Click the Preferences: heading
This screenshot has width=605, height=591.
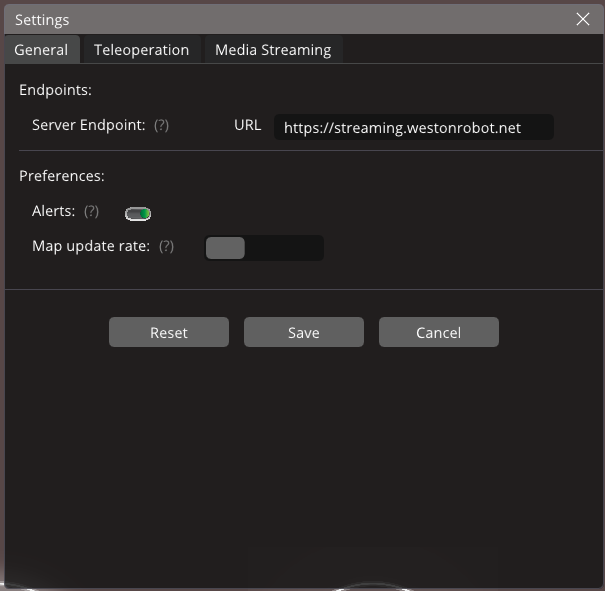62,176
